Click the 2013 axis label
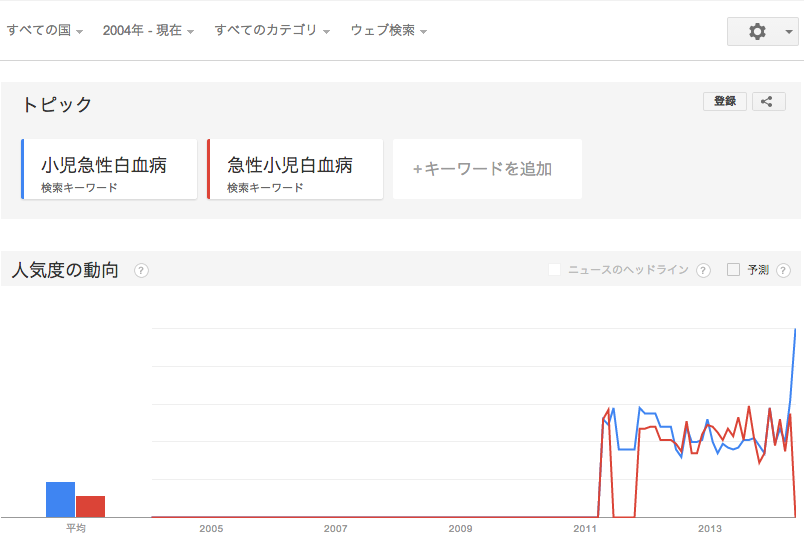The width and height of the screenshot is (804, 547). pos(710,529)
